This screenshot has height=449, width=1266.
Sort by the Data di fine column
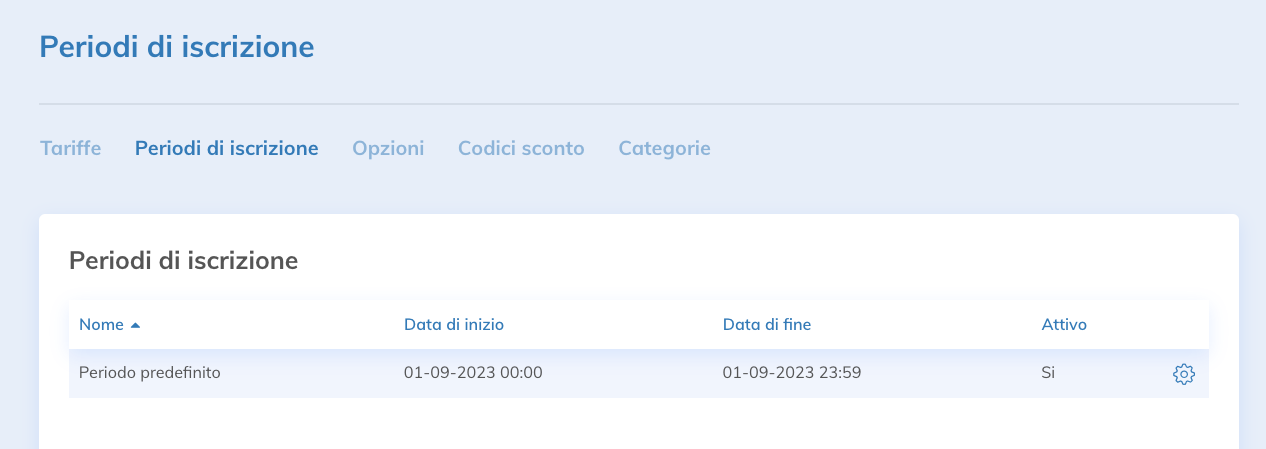pyautogui.click(x=767, y=324)
